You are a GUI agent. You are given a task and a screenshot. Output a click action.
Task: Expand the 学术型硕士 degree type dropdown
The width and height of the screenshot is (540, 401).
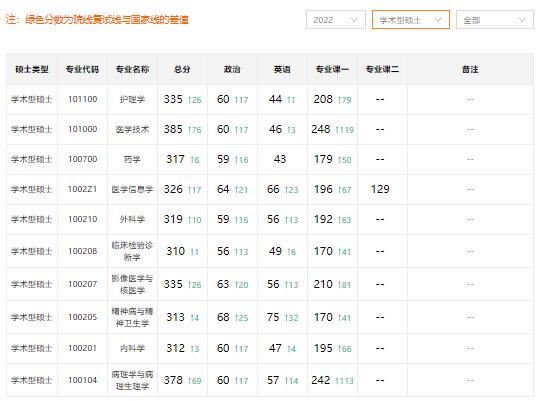pyautogui.click(x=411, y=20)
